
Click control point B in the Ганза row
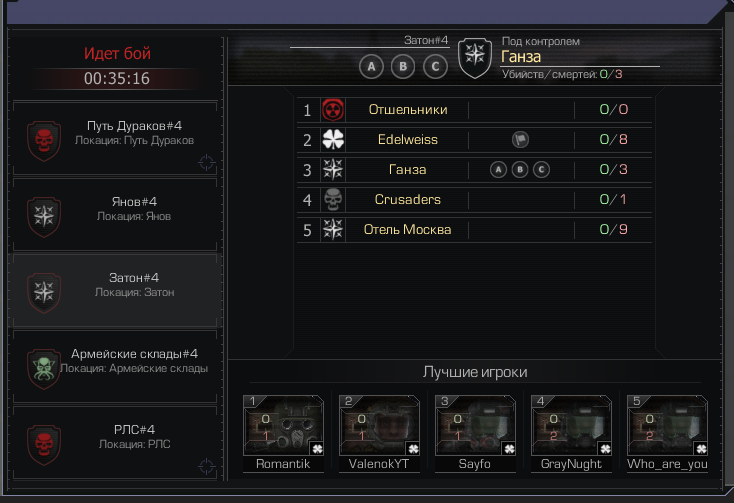[520, 169]
